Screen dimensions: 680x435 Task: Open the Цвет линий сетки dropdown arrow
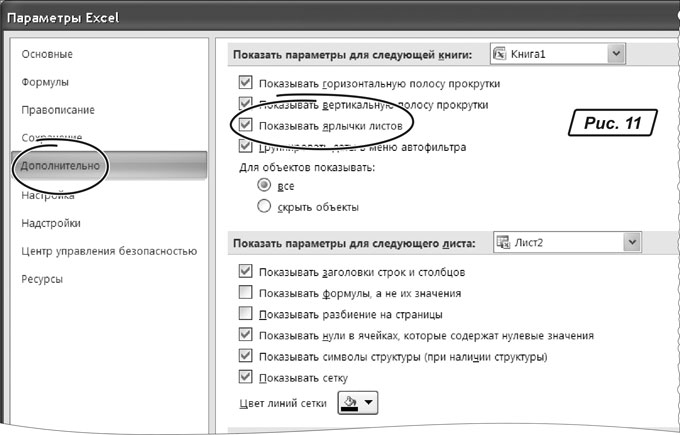click(x=369, y=404)
